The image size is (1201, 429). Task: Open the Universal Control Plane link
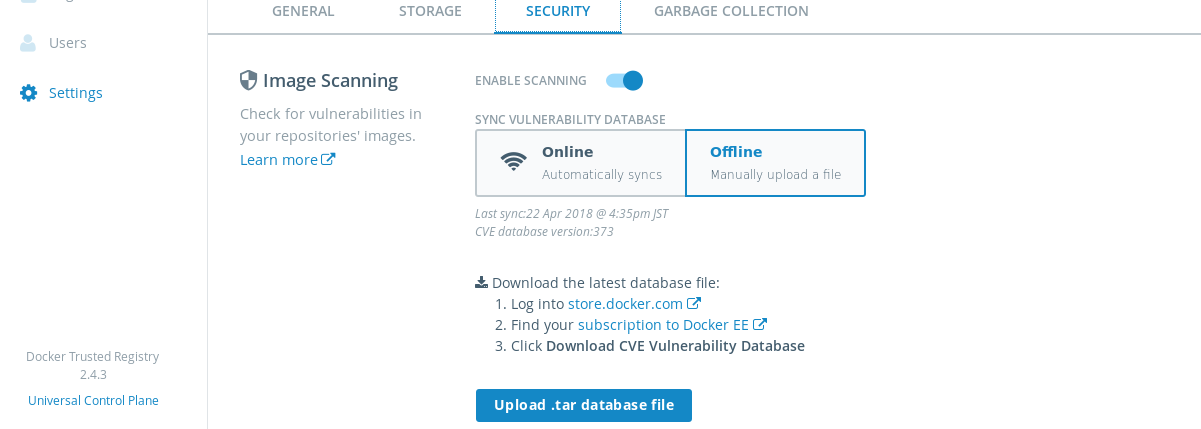[x=93, y=400]
